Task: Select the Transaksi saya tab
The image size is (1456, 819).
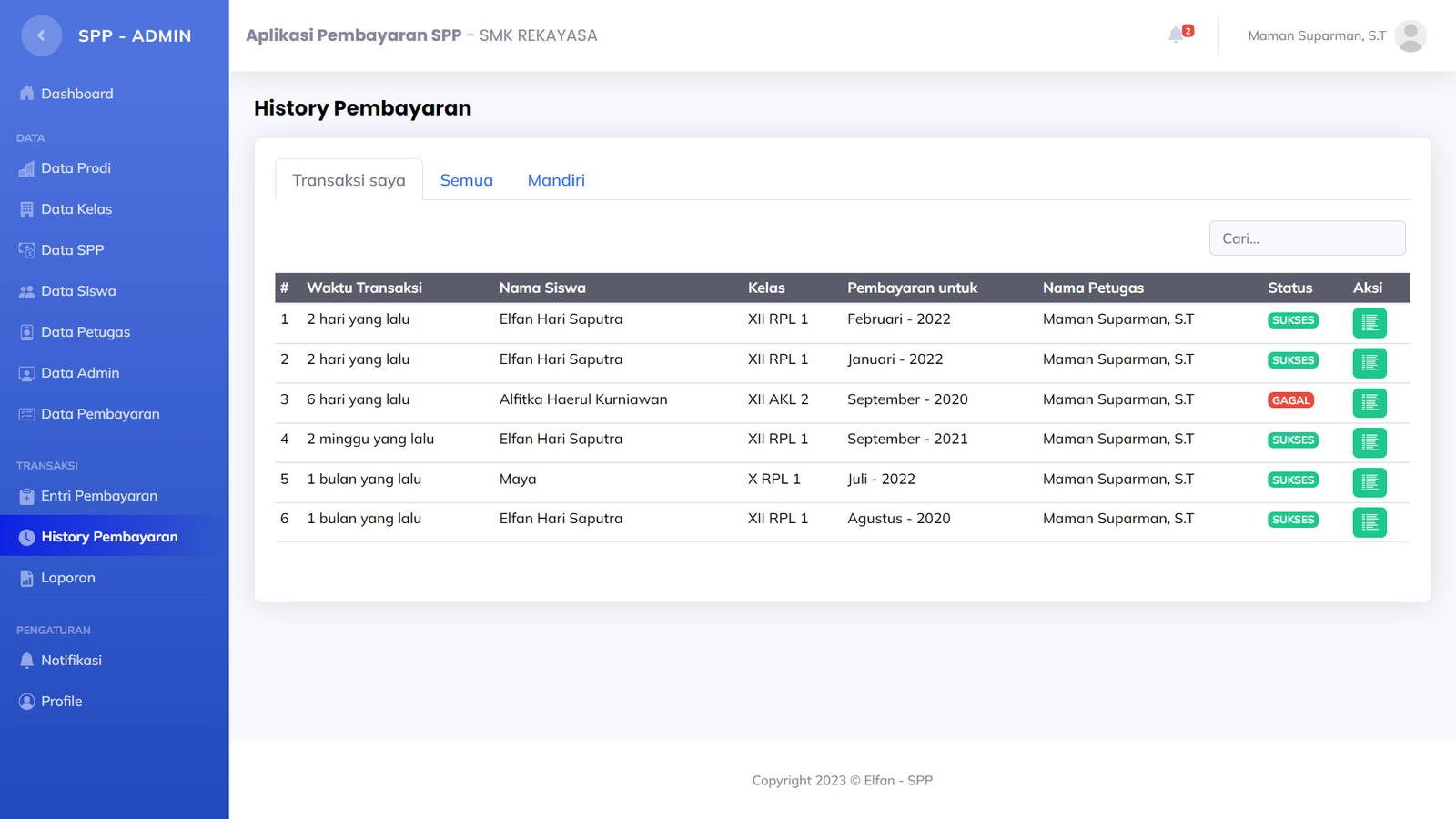Action: coord(349,180)
